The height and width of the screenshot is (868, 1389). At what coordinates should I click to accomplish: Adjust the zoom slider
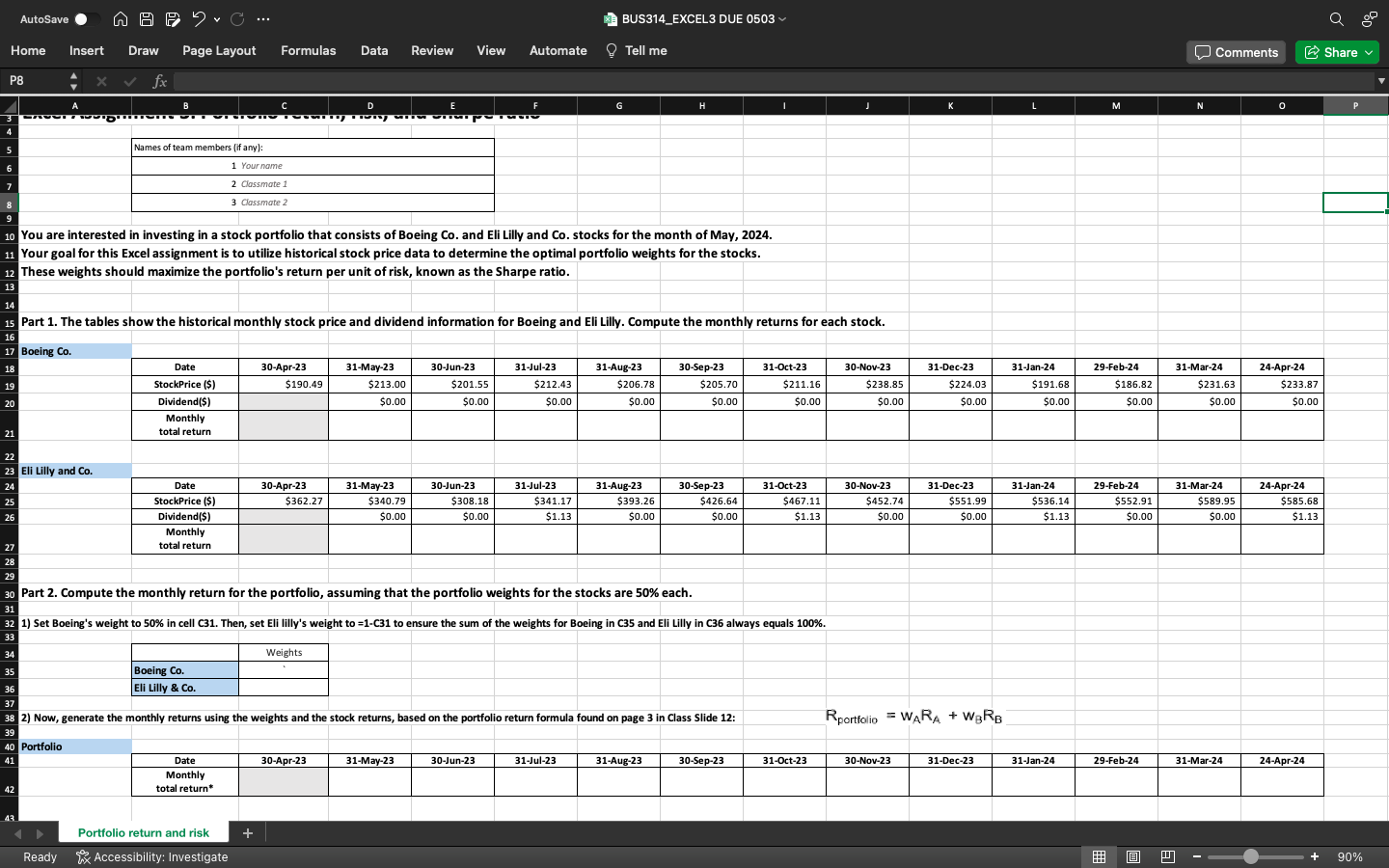point(1252,856)
